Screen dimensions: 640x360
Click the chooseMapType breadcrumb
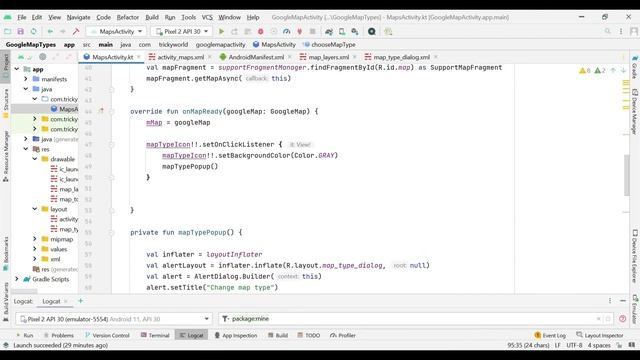point(329,44)
